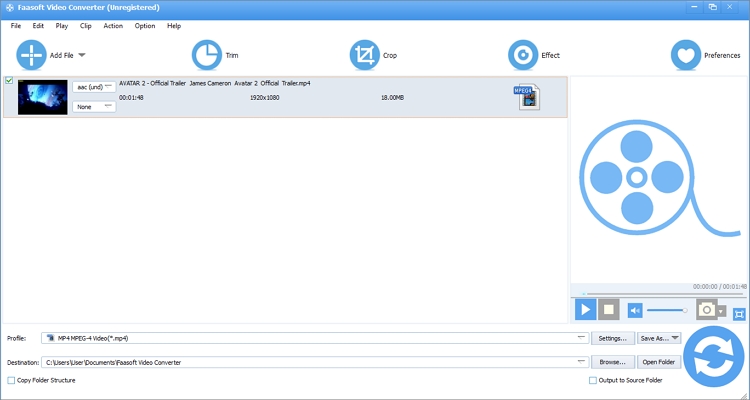Select the AVATAR 2 video thumbnail
Image resolution: width=750 pixels, height=400 pixels.
click(x=43, y=97)
